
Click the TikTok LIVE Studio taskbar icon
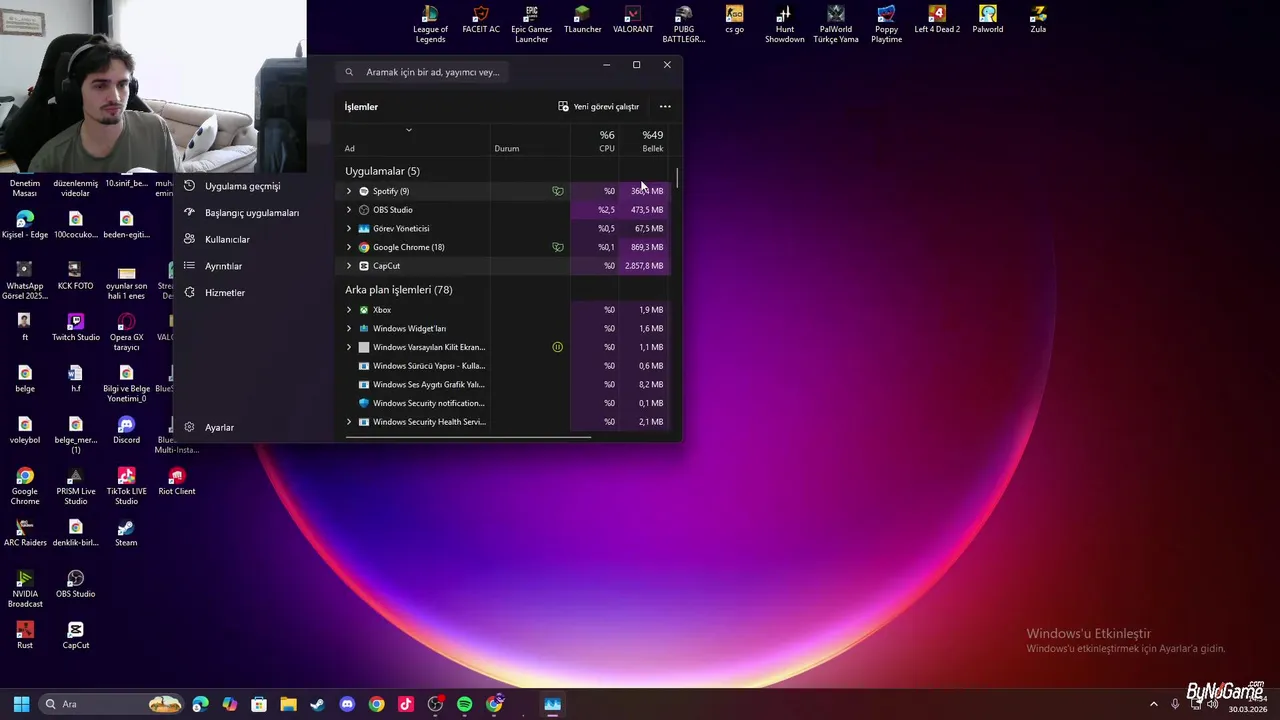[406, 704]
